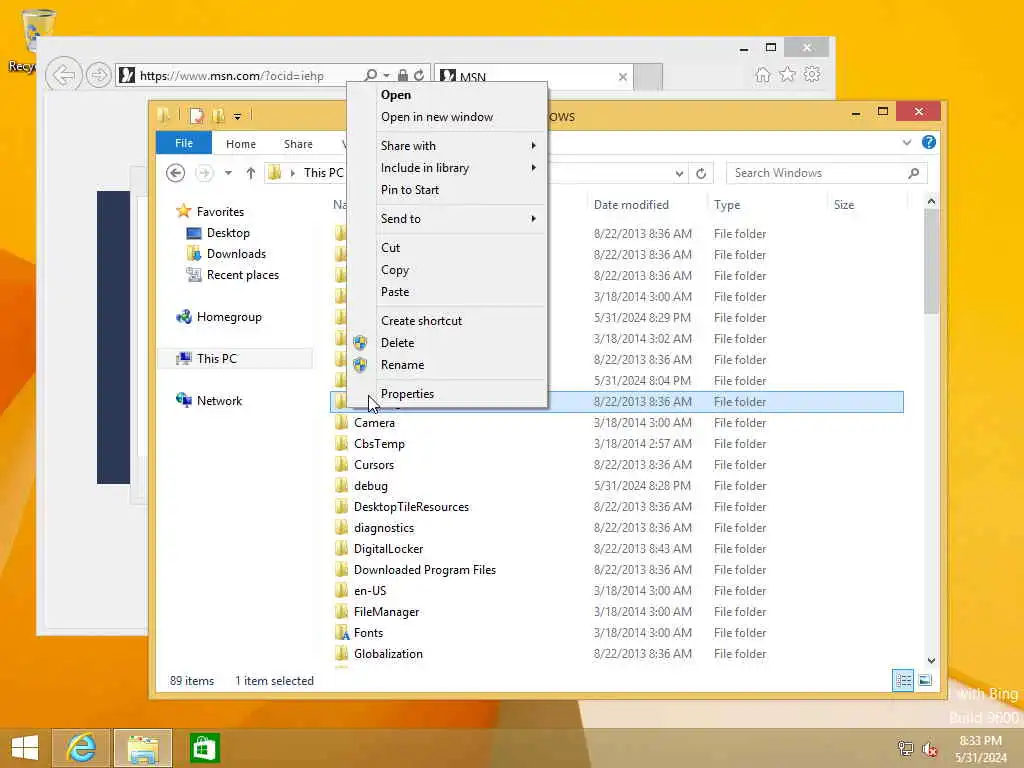
Task: Click the Search Windows field
Action: 826,173
